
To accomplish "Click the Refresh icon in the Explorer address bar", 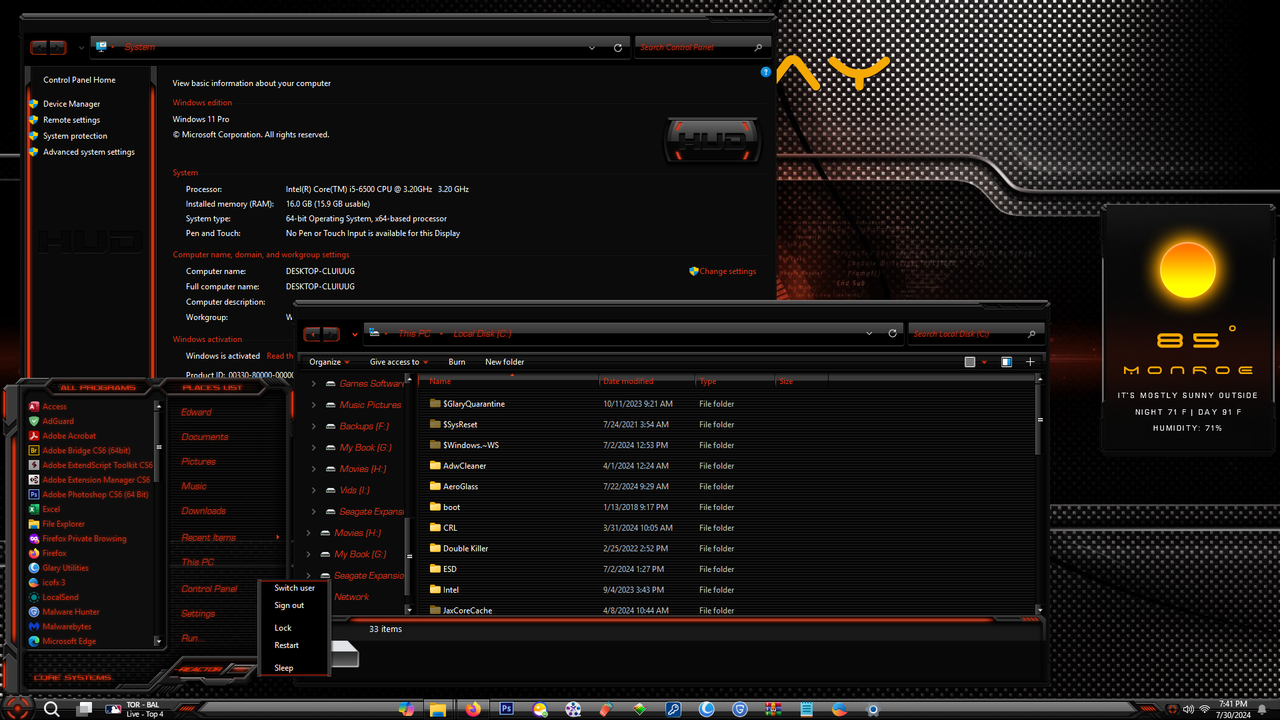I will 892,333.
